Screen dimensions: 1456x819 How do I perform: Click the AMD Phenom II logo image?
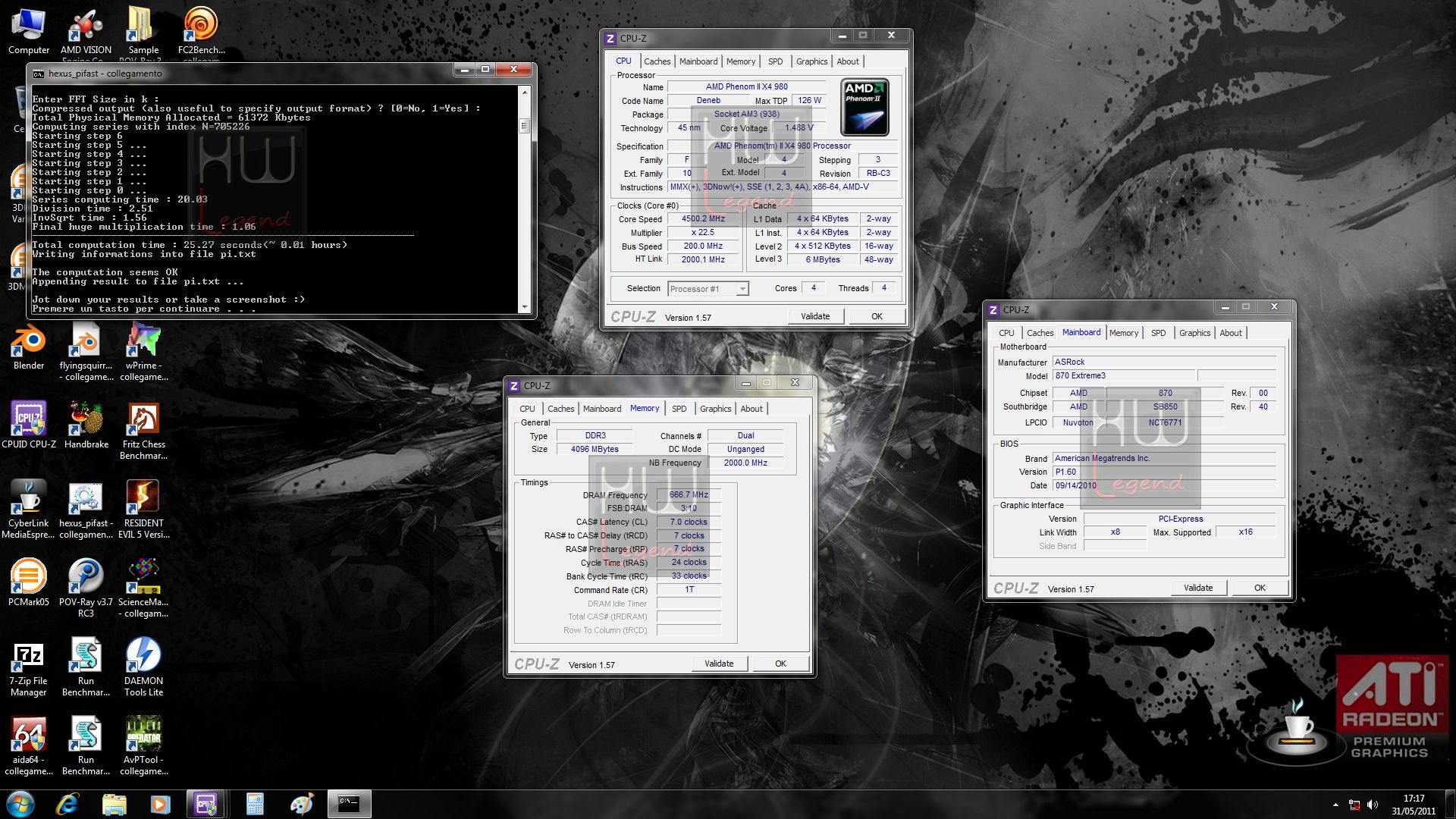[864, 108]
